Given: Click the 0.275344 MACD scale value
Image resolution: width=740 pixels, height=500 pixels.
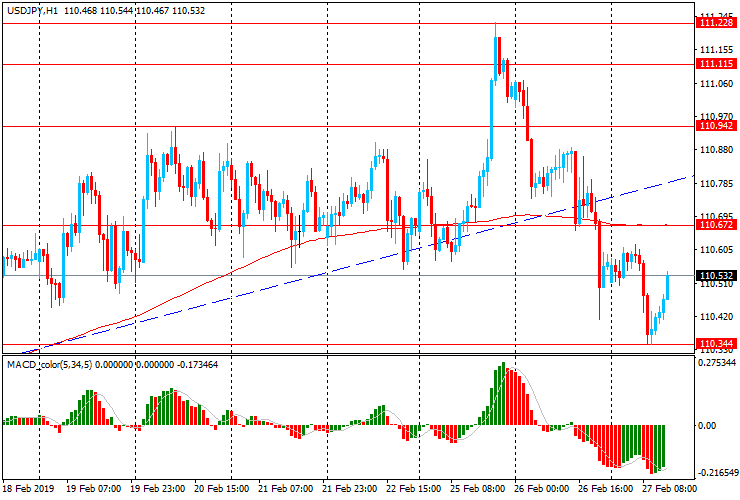Looking at the screenshot, I should (x=717, y=363).
